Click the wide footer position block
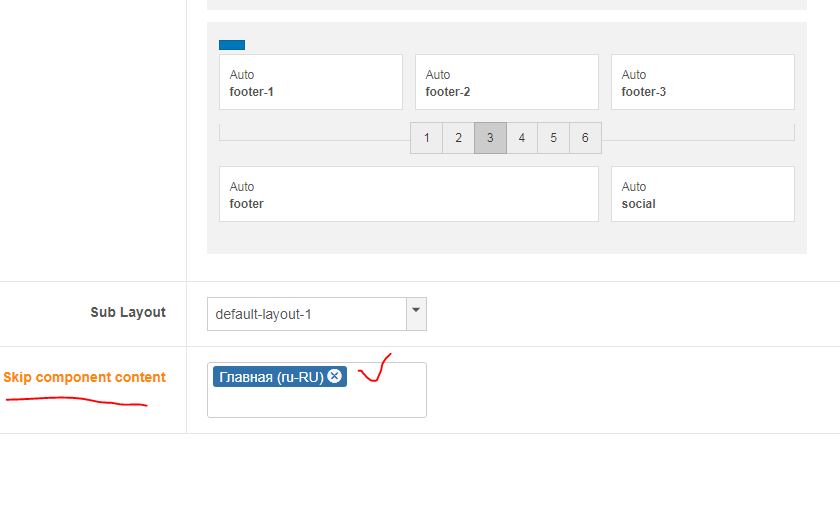This screenshot has height=512, width=840. pyautogui.click(x=409, y=194)
